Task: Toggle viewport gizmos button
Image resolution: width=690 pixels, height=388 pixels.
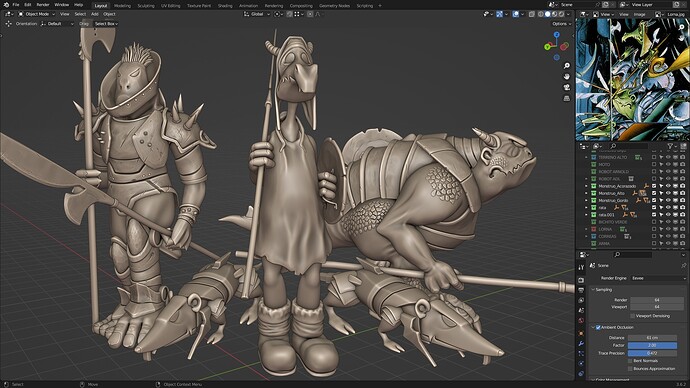Action: pos(499,14)
